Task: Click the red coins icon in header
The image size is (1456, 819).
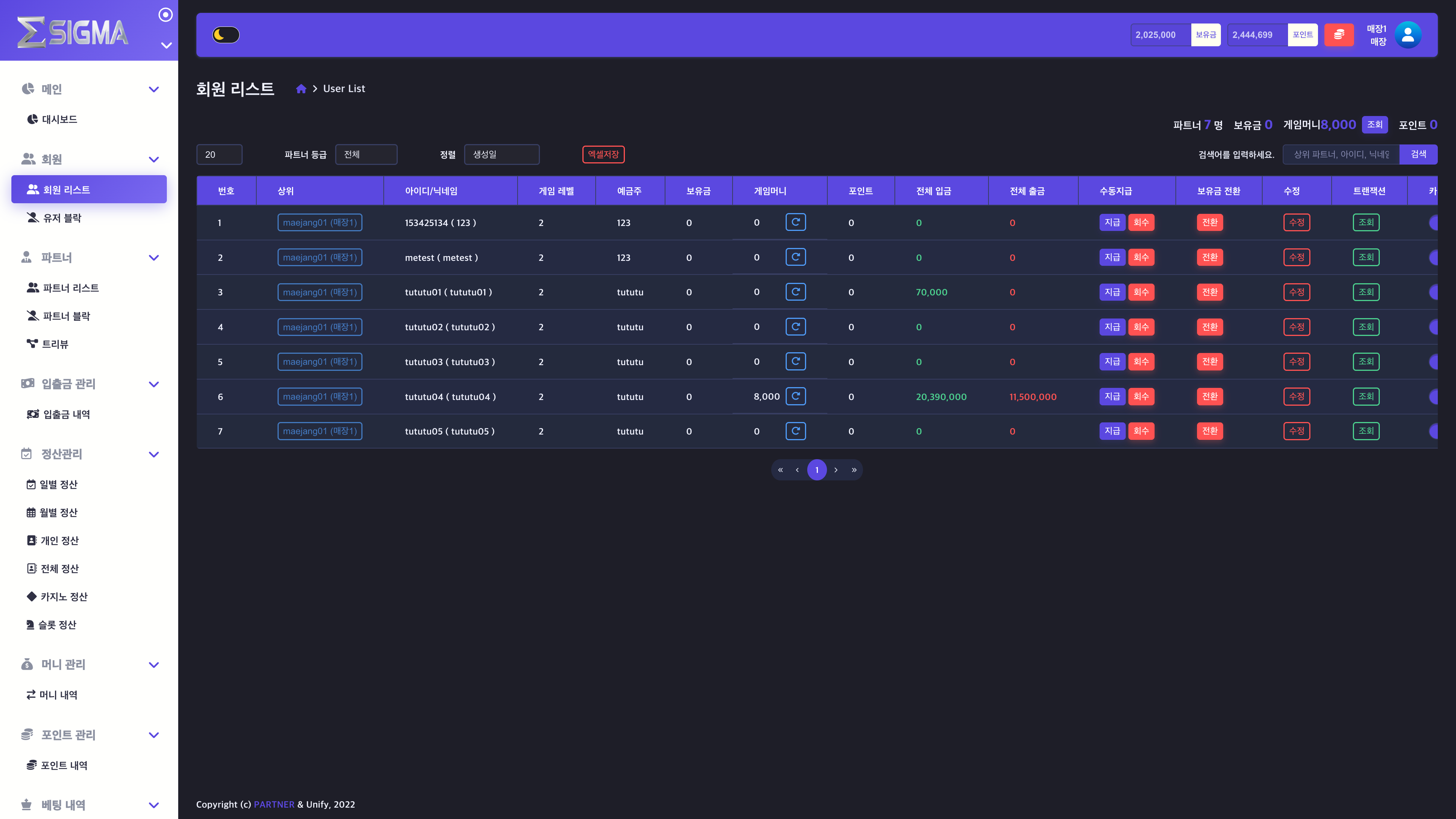Action: pos(1338,35)
